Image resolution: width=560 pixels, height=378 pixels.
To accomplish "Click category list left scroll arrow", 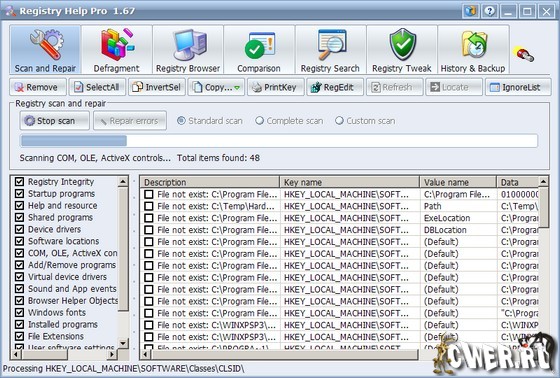I will [15, 355].
